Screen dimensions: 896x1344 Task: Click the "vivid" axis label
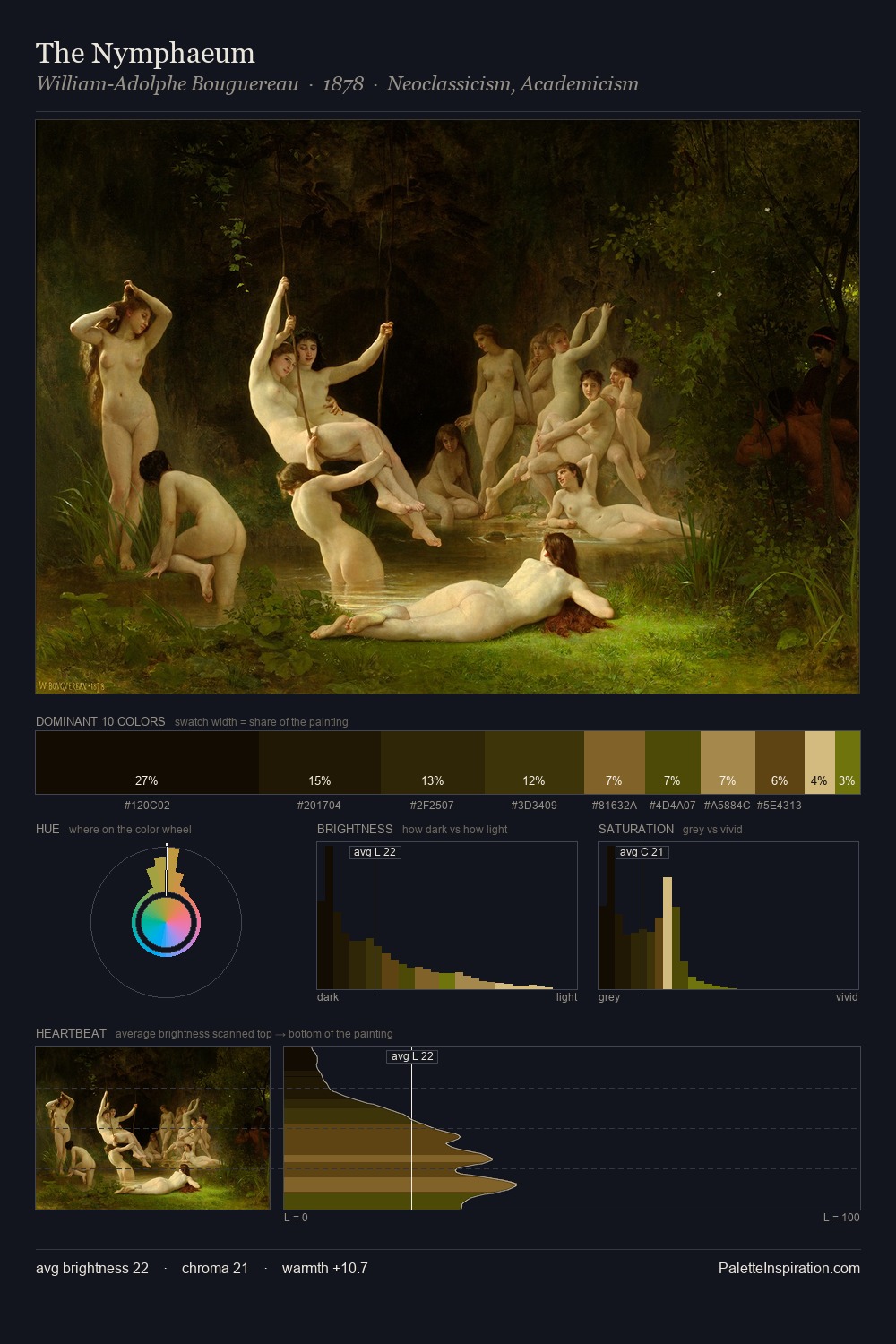pos(847,997)
